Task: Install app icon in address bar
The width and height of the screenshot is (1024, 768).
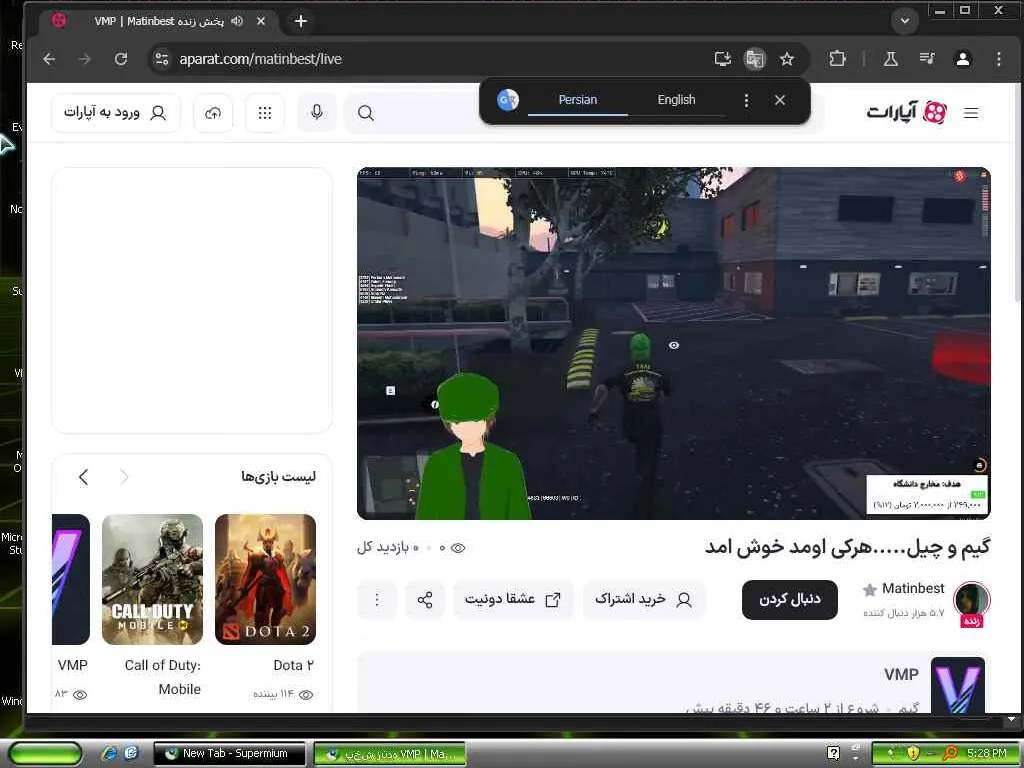Action: click(x=722, y=59)
